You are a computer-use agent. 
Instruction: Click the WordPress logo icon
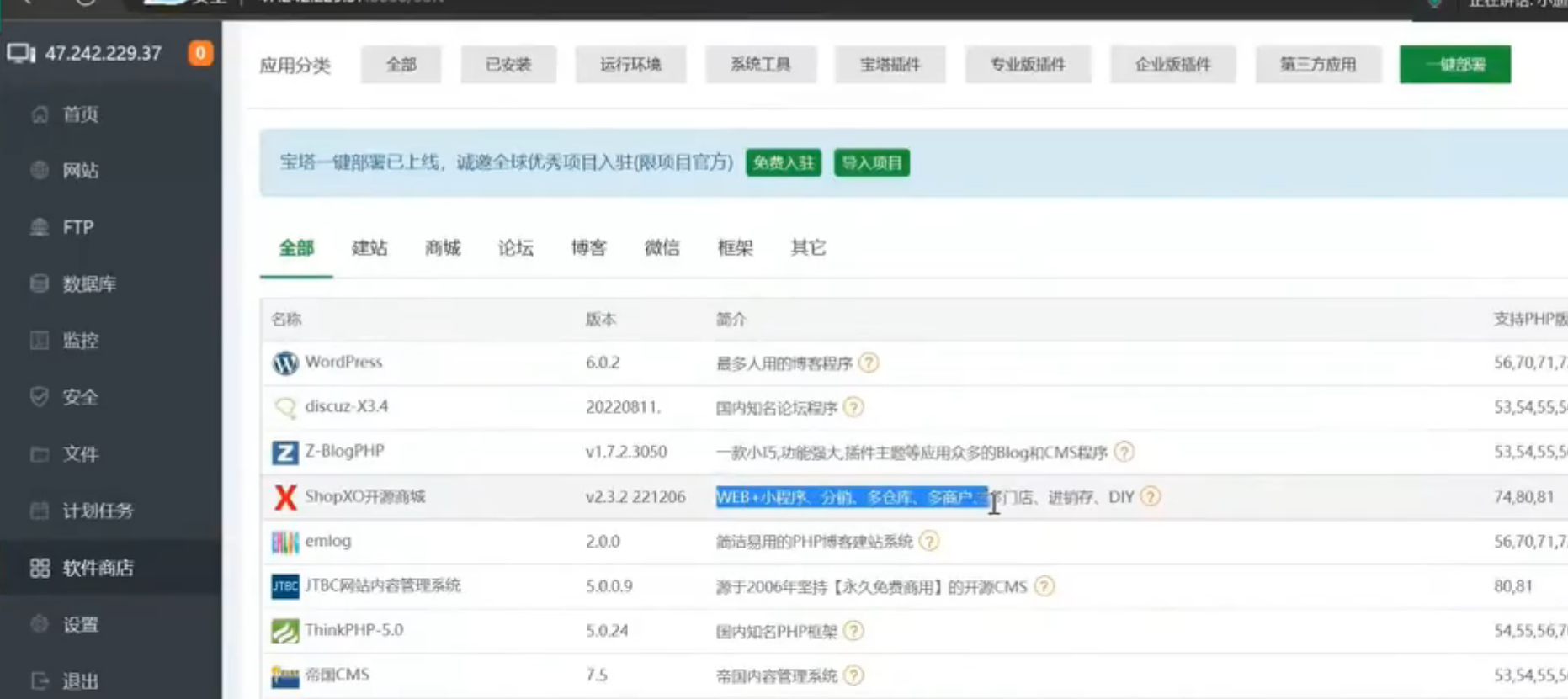285,363
